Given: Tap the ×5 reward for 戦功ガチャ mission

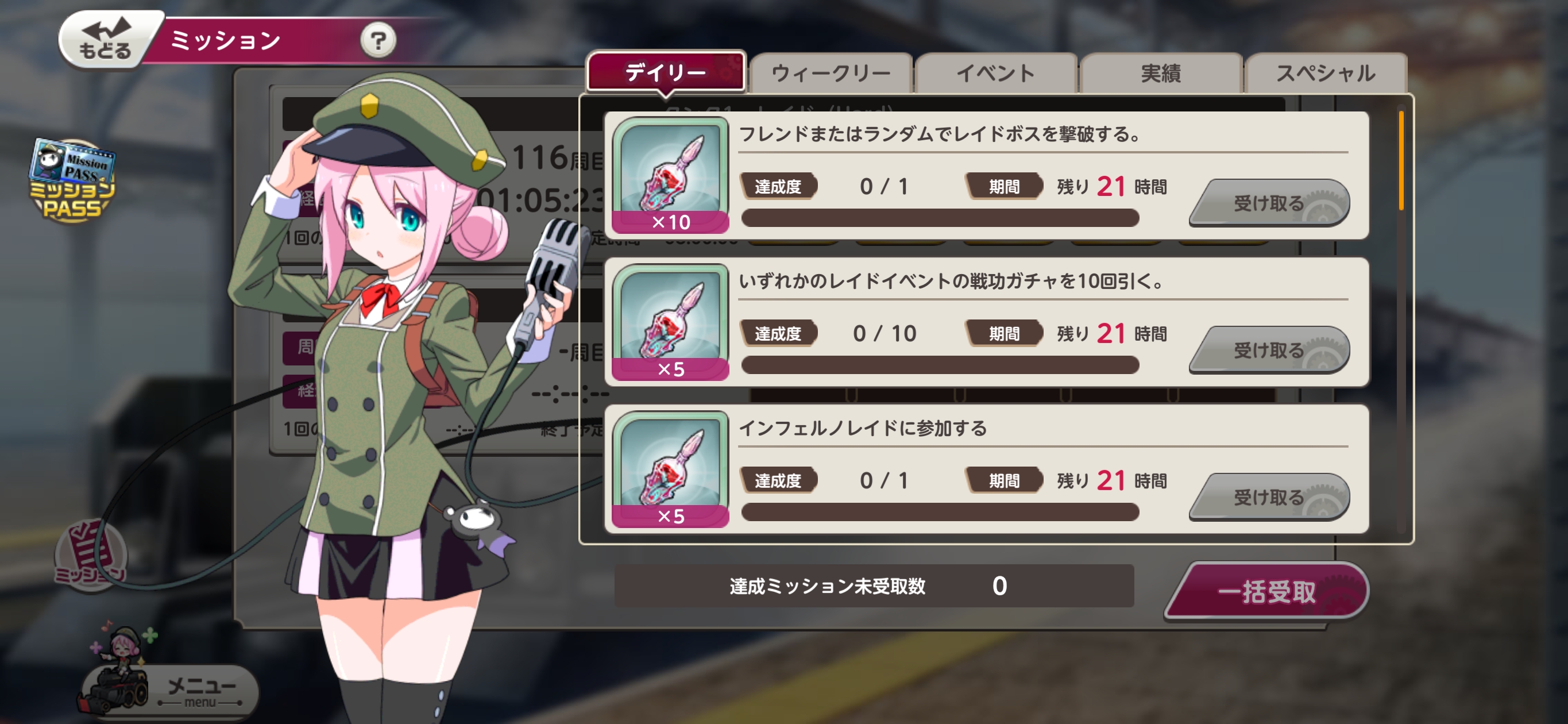Looking at the screenshot, I should coord(670,323).
